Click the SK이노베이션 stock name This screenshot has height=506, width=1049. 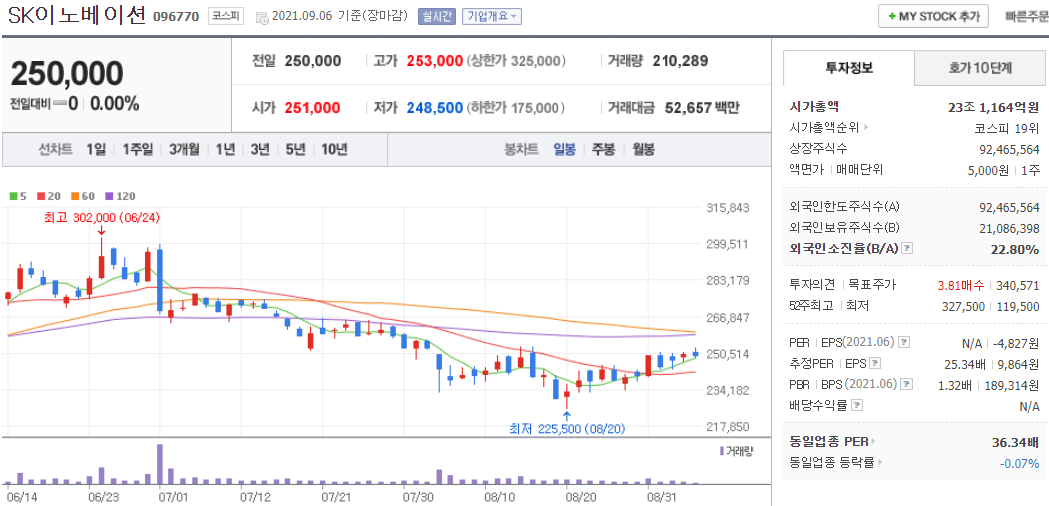click(76, 15)
